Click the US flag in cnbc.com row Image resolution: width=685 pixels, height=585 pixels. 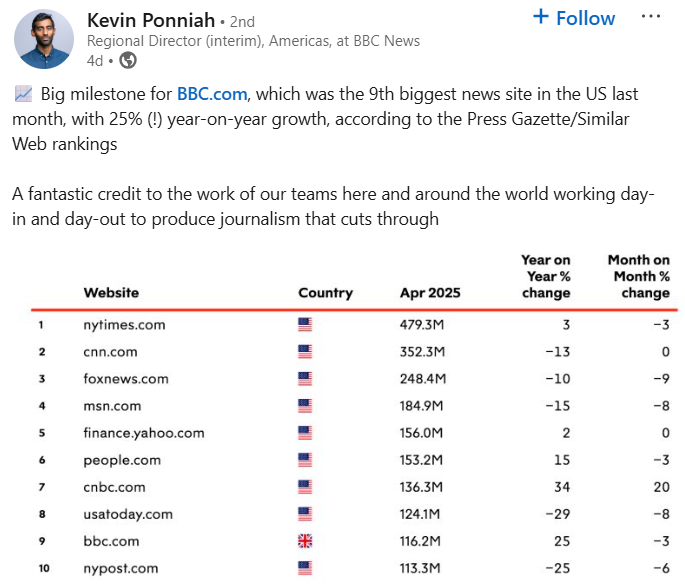click(305, 487)
